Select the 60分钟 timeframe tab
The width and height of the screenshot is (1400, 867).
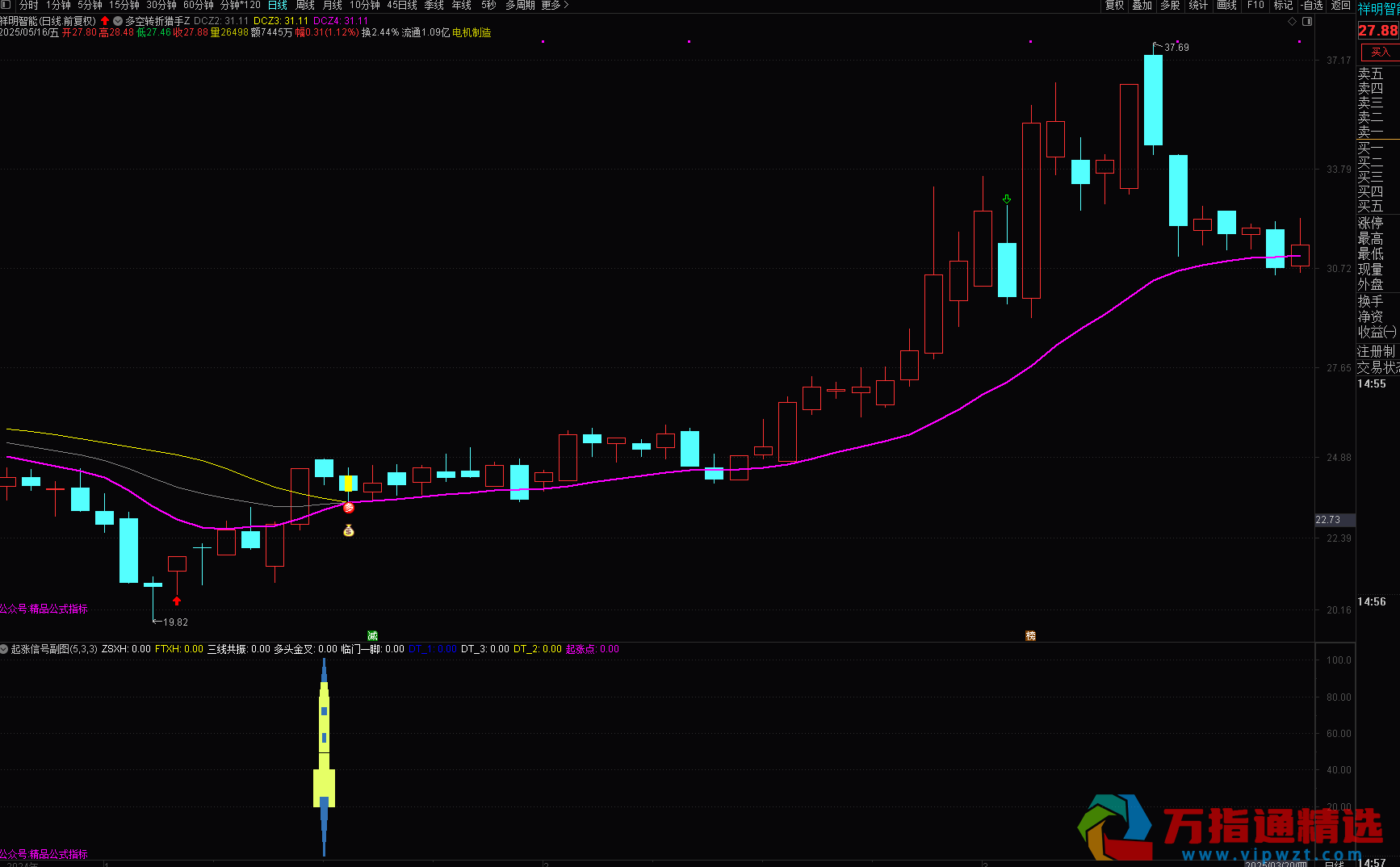click(x=199, y=6)
